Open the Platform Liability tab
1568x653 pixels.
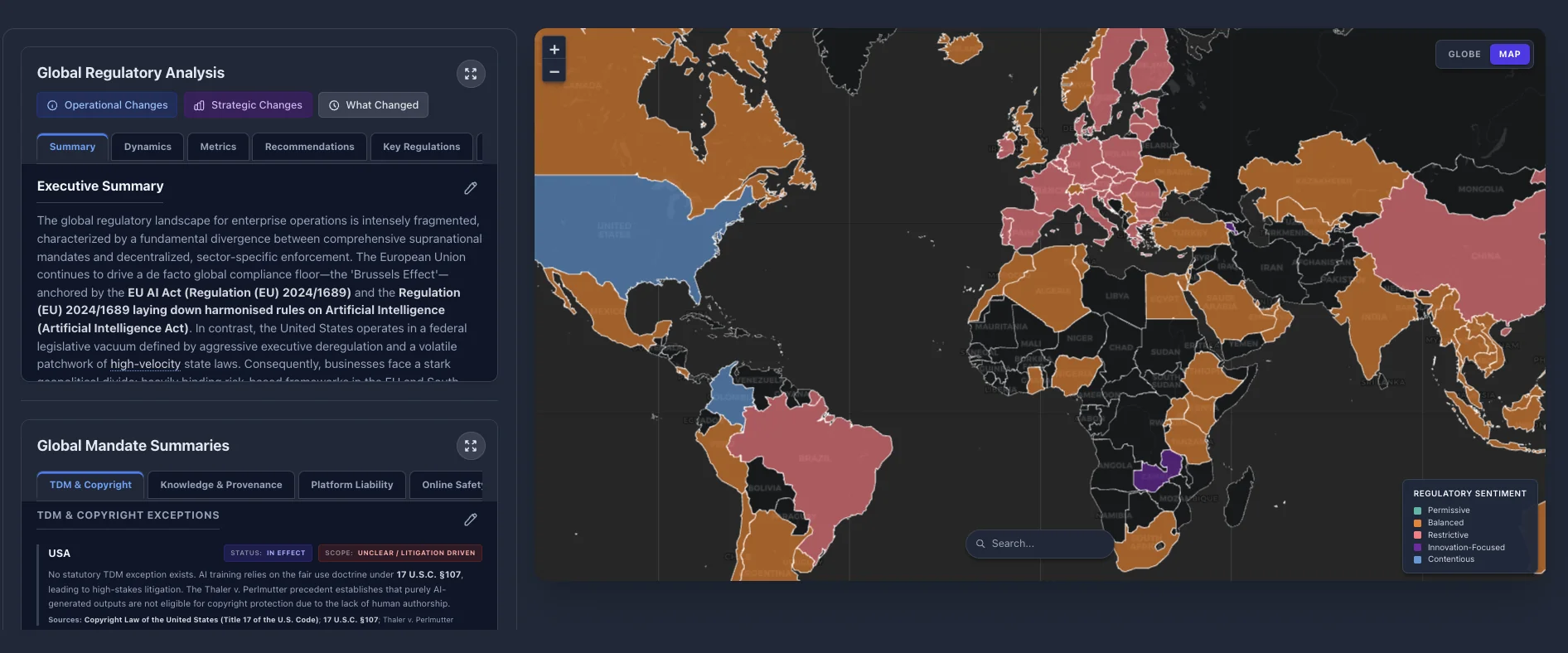tap(351, 485)
